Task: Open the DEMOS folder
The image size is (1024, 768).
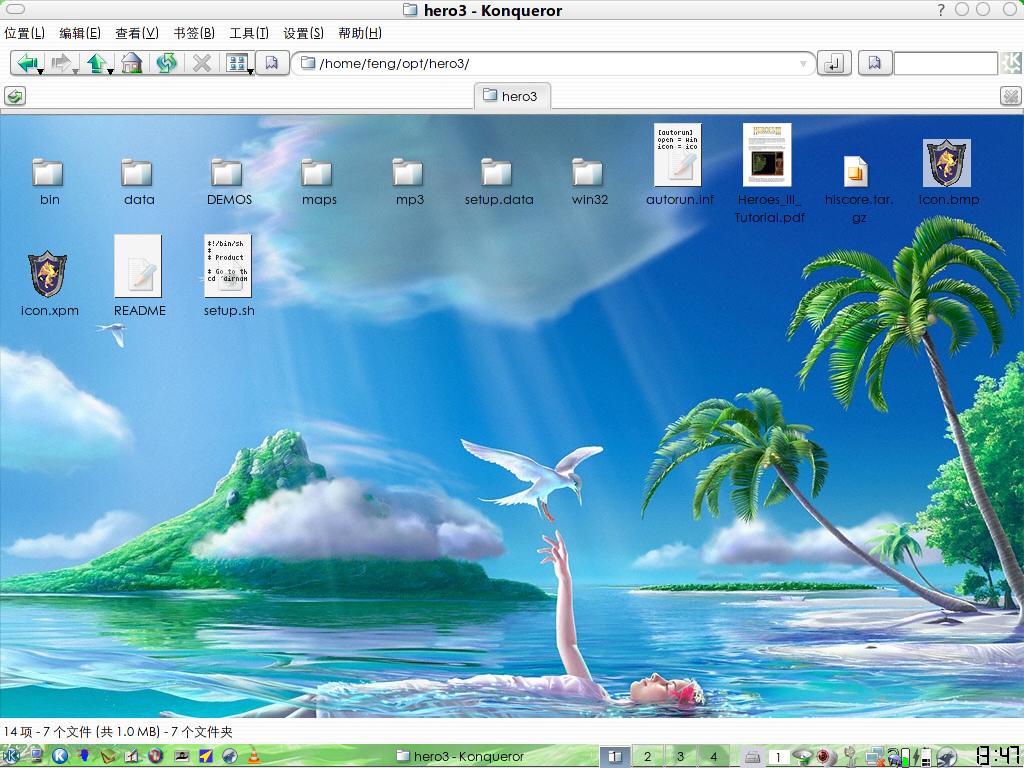Action: pyautogui.click(x=229, y=181)
